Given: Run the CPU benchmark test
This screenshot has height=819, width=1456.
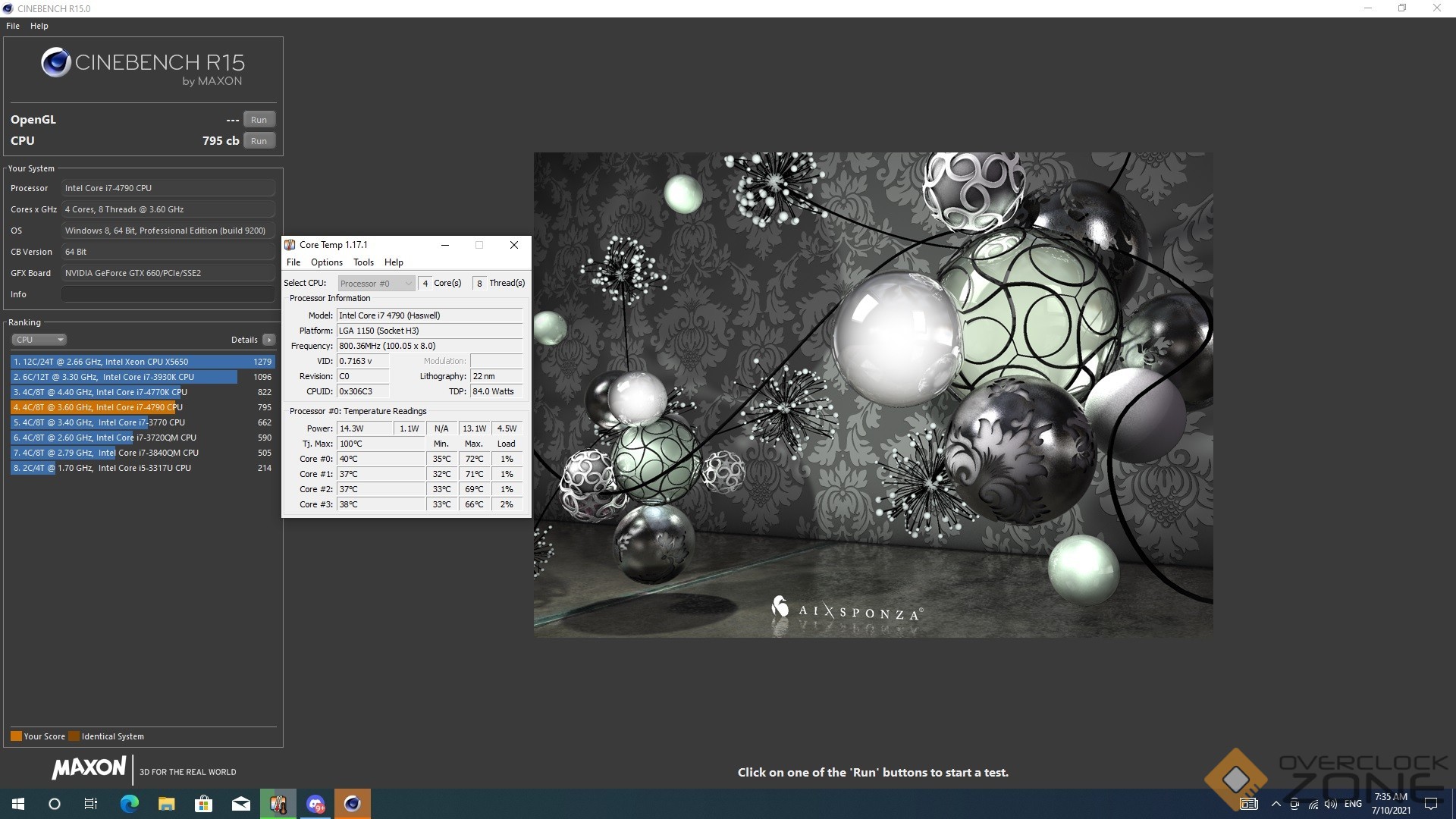Looking at the screenshot, I should tap(259, 141).
